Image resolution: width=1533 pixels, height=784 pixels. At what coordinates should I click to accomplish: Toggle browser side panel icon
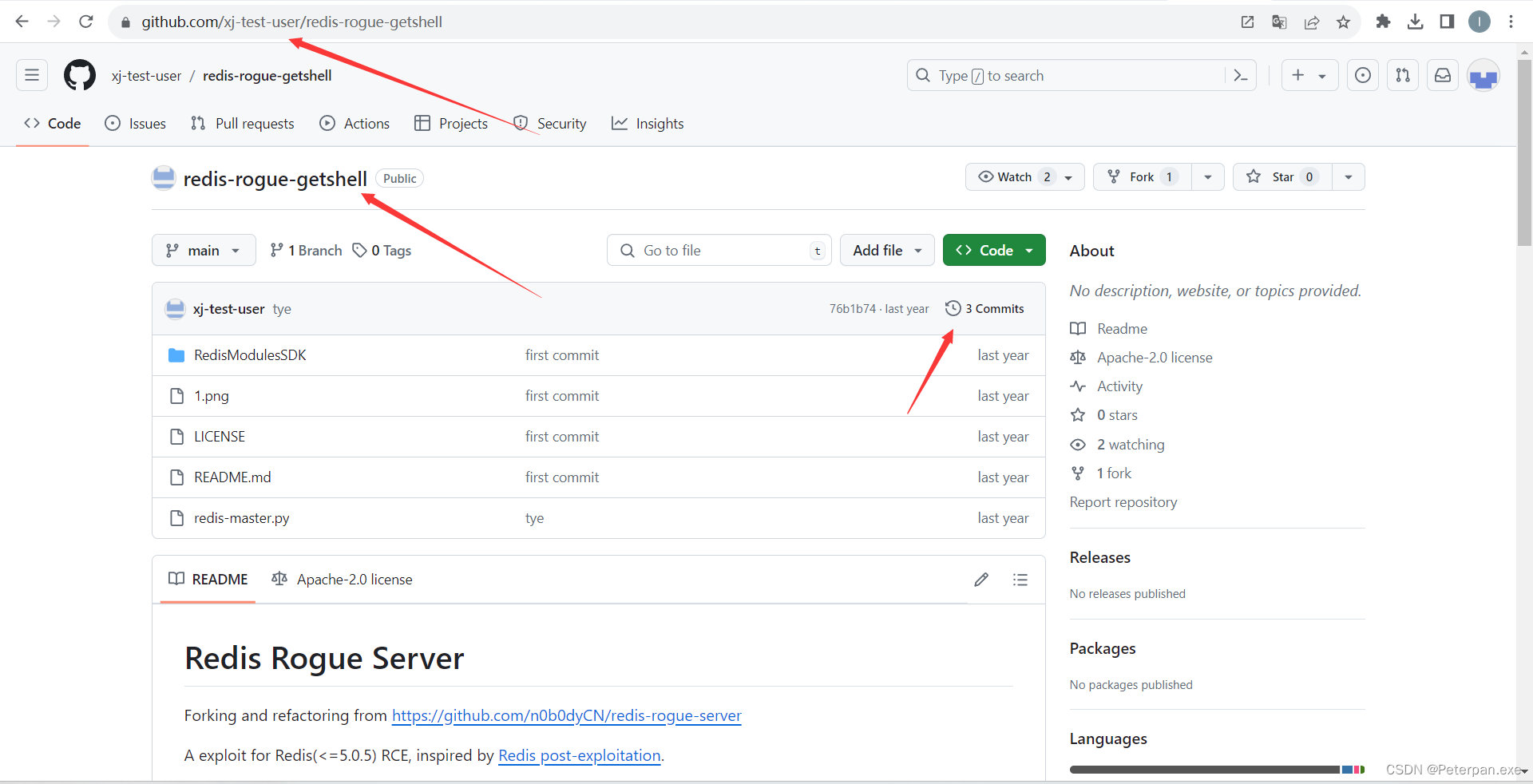coord(1447,22)
